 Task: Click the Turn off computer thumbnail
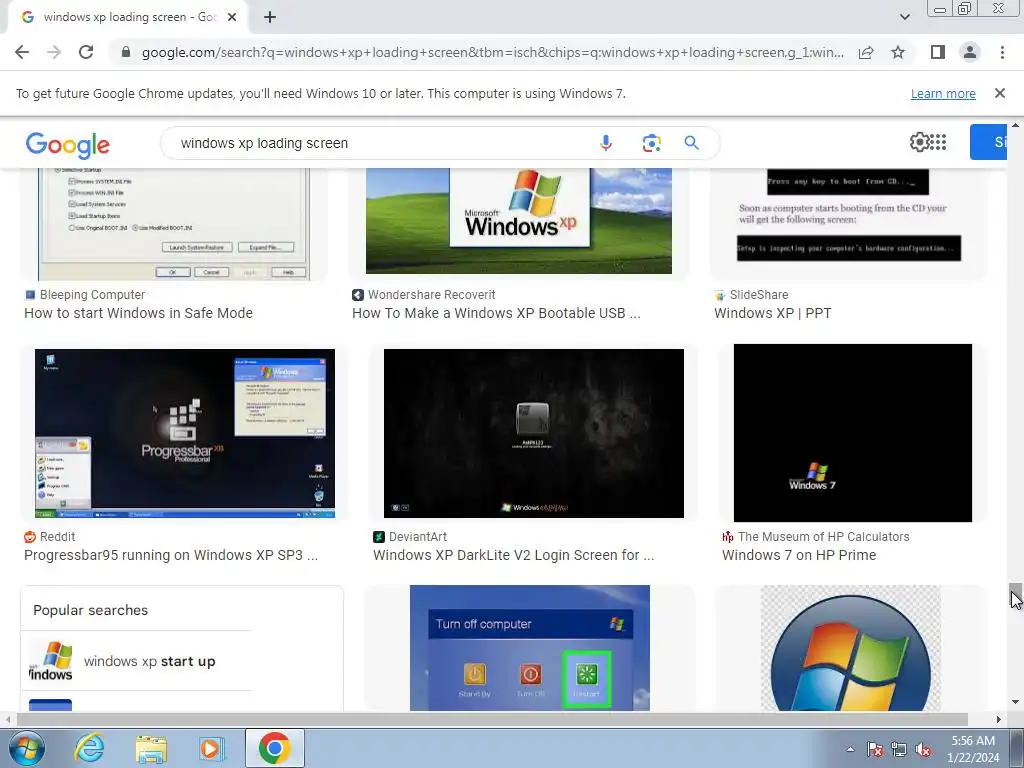530,648
